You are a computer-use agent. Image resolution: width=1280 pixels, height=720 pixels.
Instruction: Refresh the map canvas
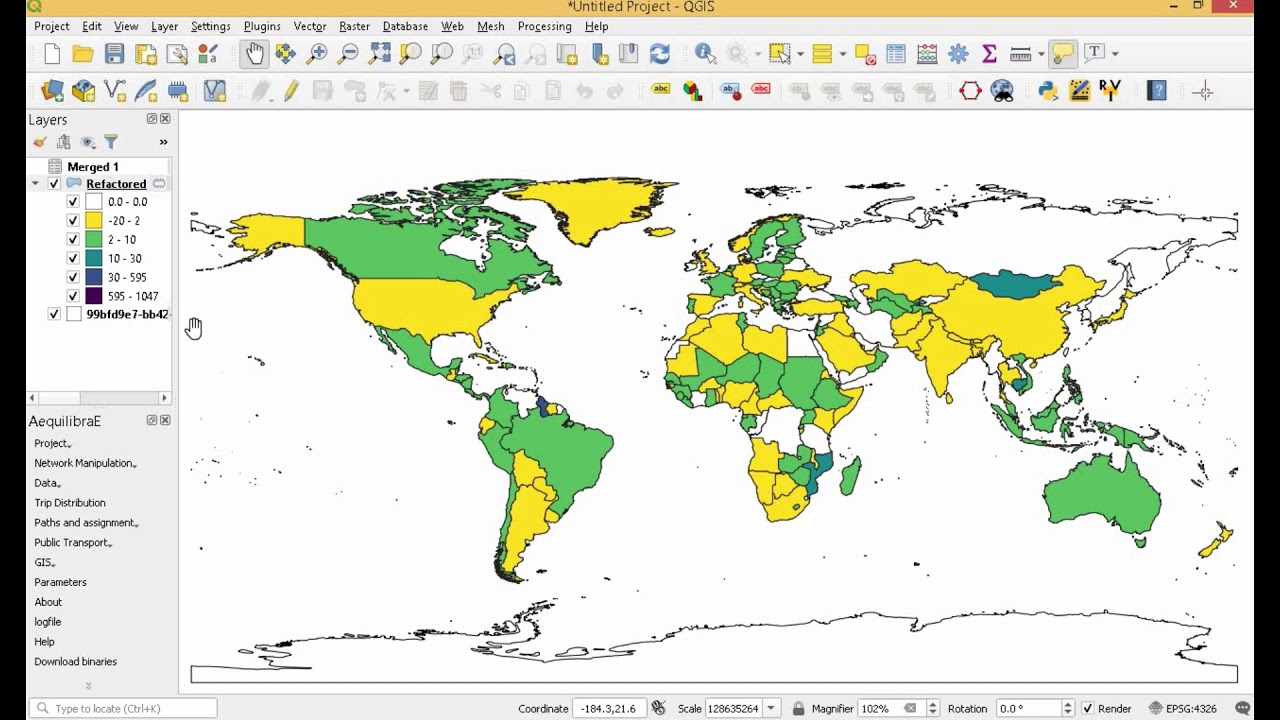coord(659,54)
